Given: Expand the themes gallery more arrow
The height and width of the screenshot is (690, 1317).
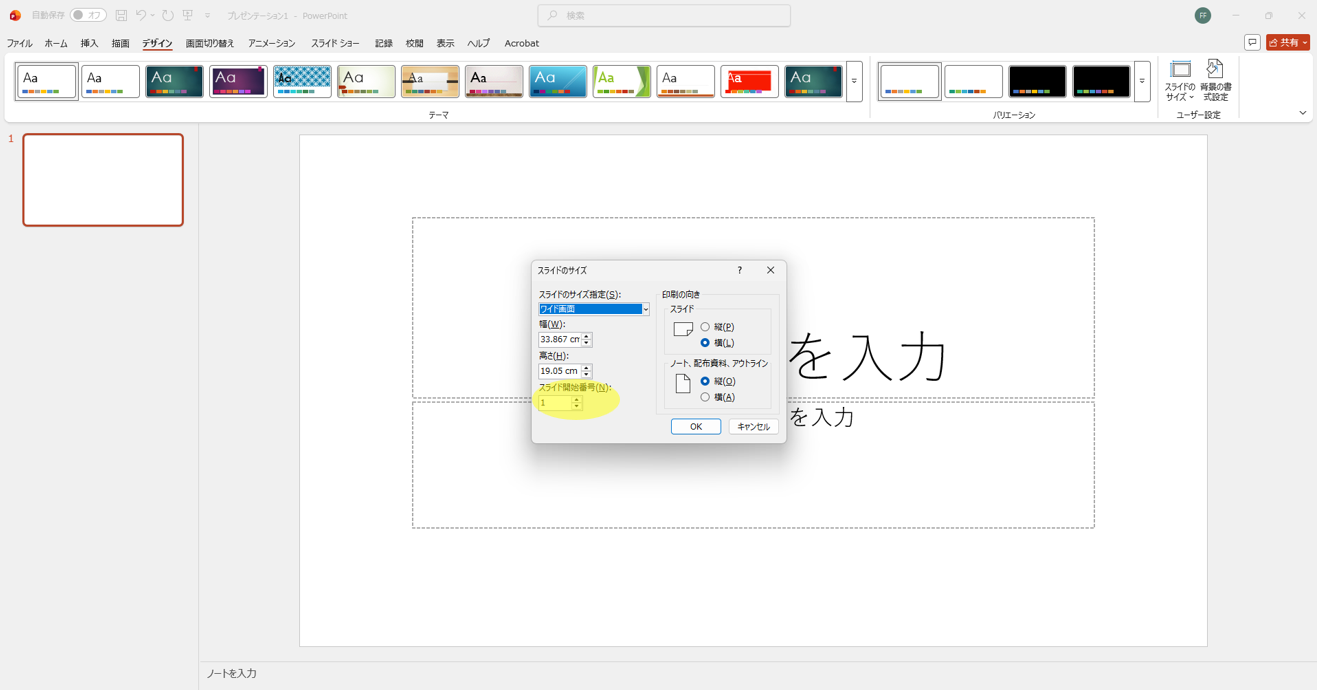Looking at the screenshot, I should point(854,81).
